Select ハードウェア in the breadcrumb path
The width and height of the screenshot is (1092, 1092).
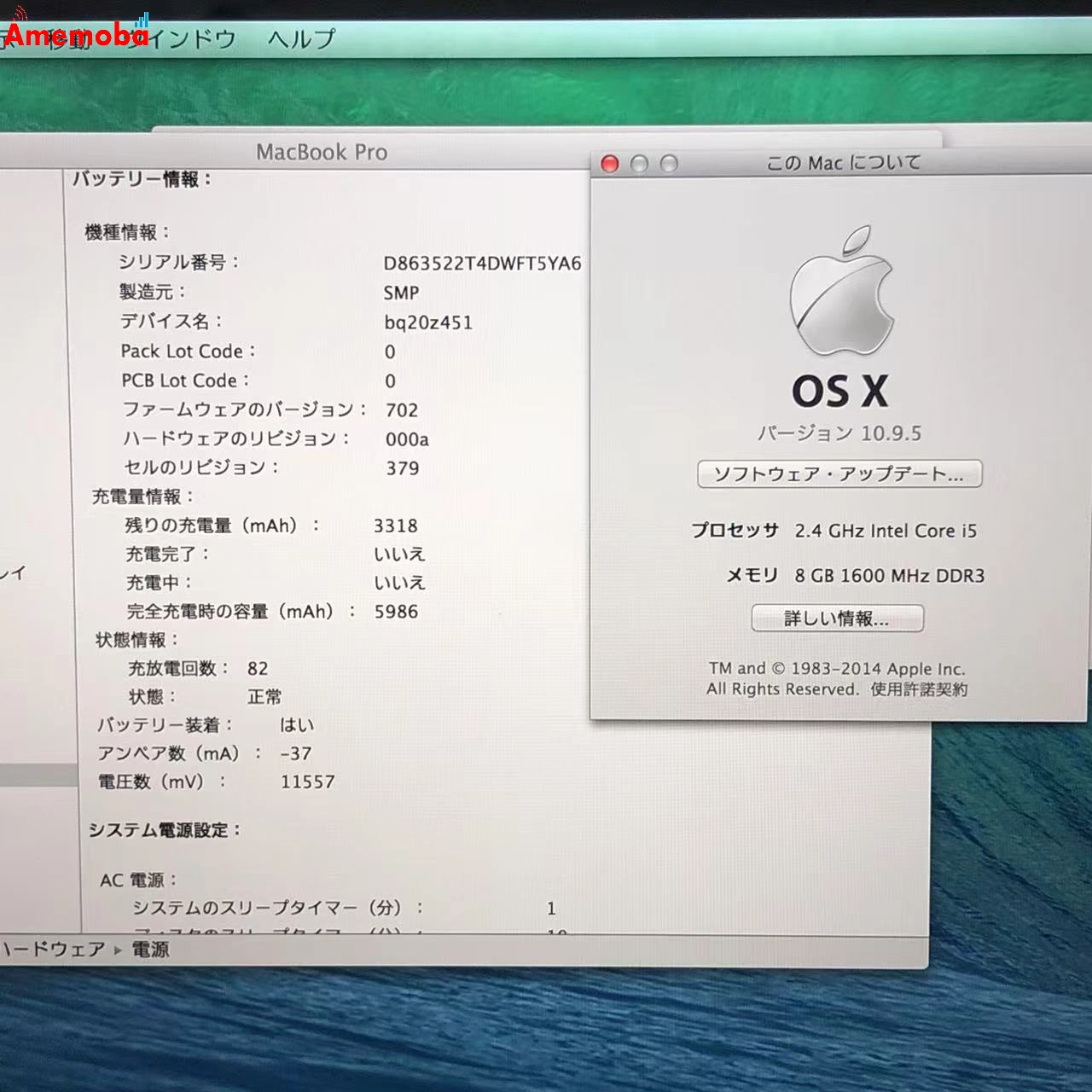click(51, 949)
